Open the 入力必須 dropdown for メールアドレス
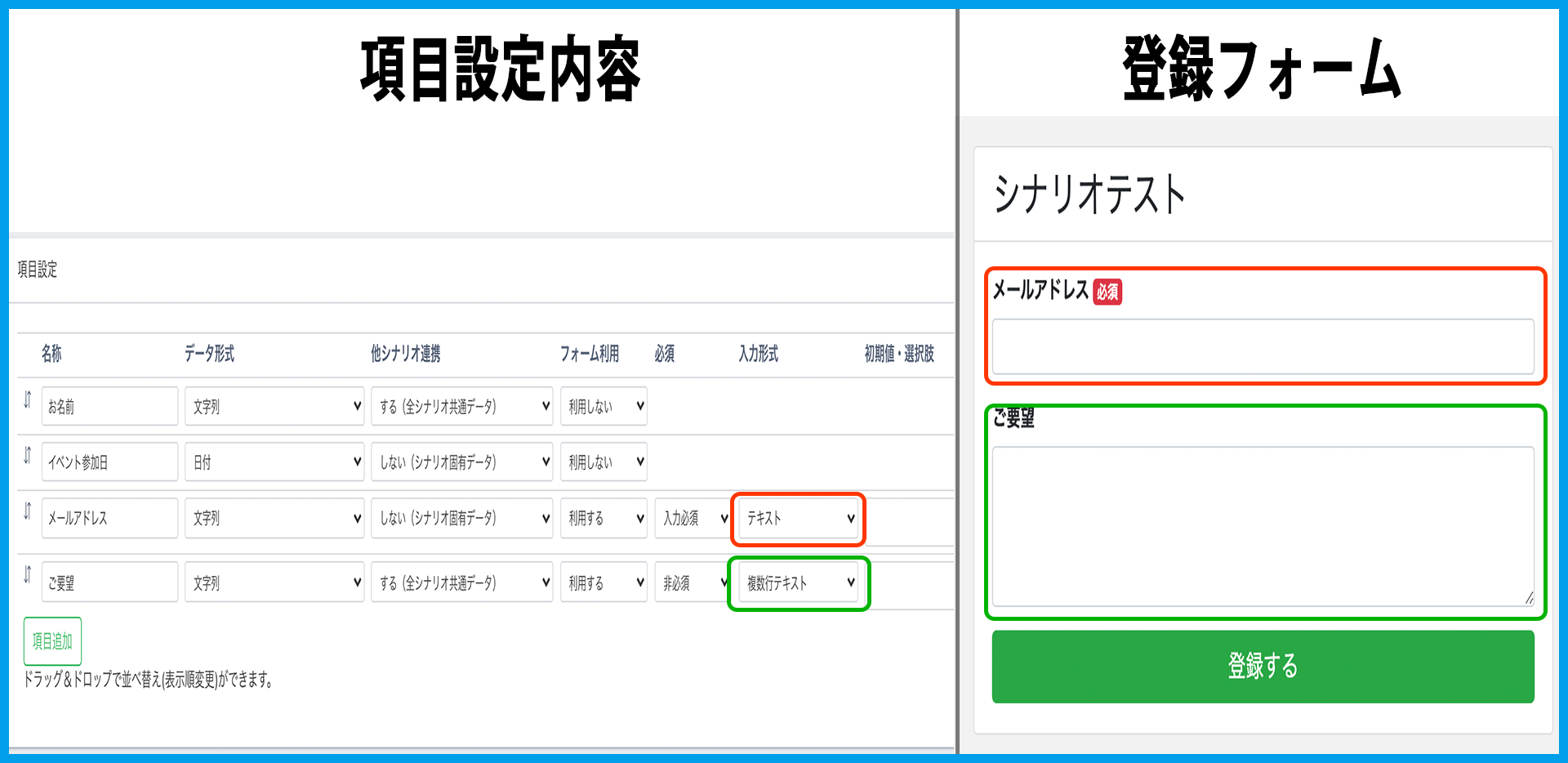The image size is (1568, 763). point(693,518)
